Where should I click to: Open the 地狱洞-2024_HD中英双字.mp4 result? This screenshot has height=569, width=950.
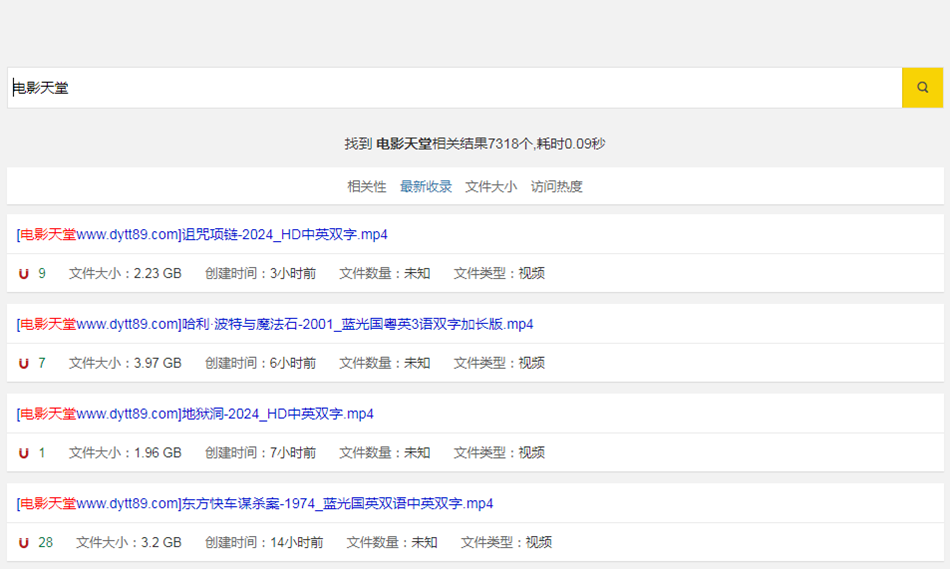[x=195, y=414]
